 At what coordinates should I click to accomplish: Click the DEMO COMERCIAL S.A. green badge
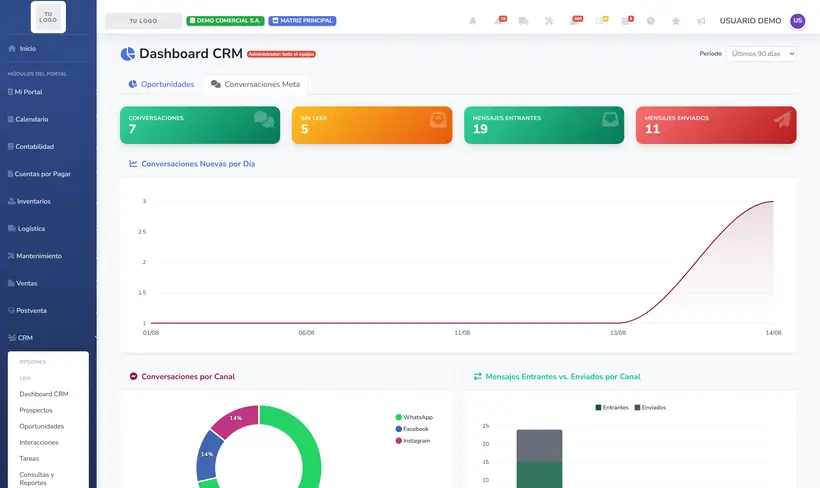click(x=225, y=21)
